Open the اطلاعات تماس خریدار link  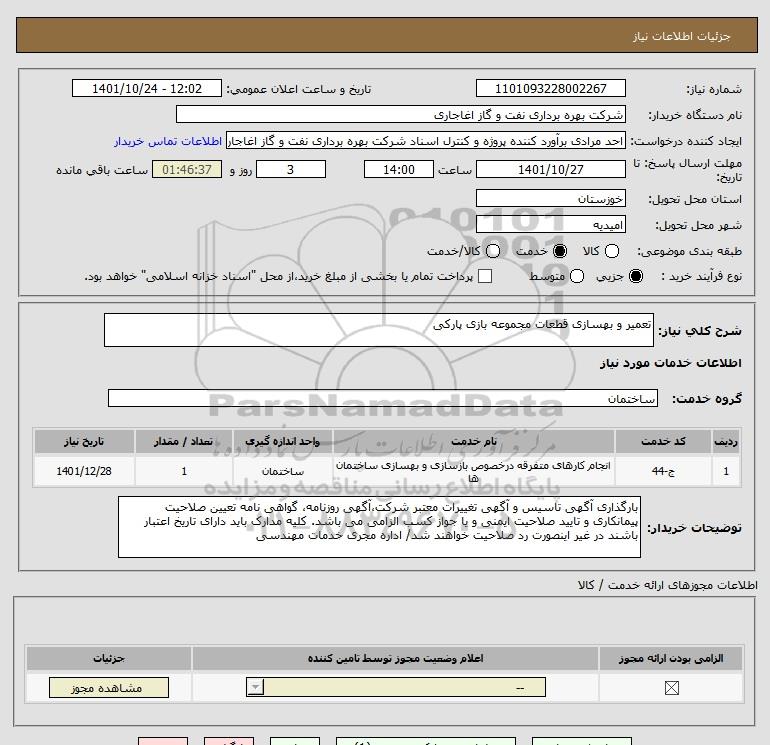pyautogui.click(x=168, y=141)
